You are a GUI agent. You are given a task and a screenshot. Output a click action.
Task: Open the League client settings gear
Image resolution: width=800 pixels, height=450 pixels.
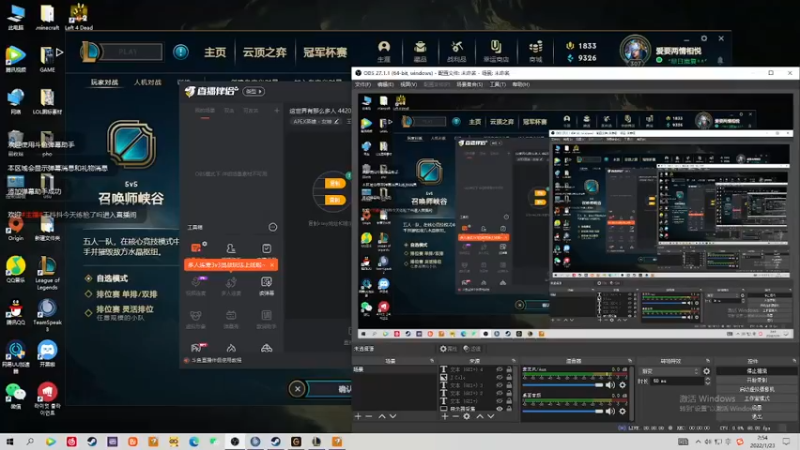[x=704, y=38]
